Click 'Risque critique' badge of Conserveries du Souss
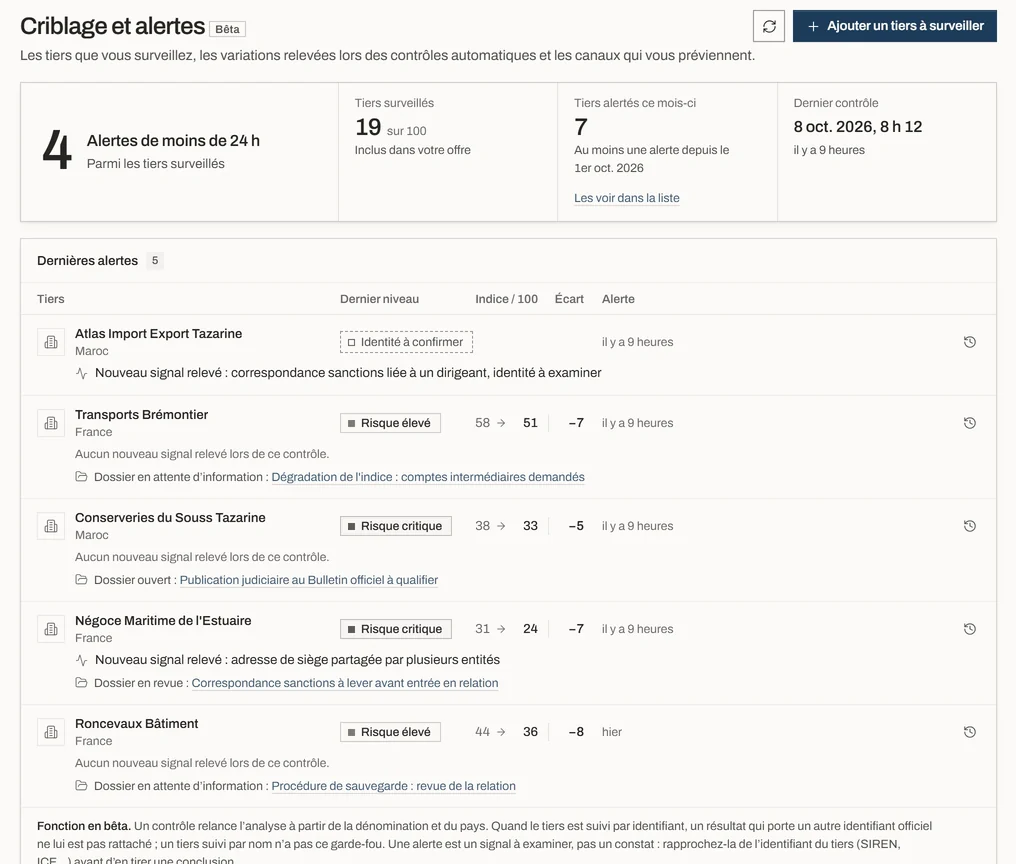1016x864 pixels. [x=396, y=526]
